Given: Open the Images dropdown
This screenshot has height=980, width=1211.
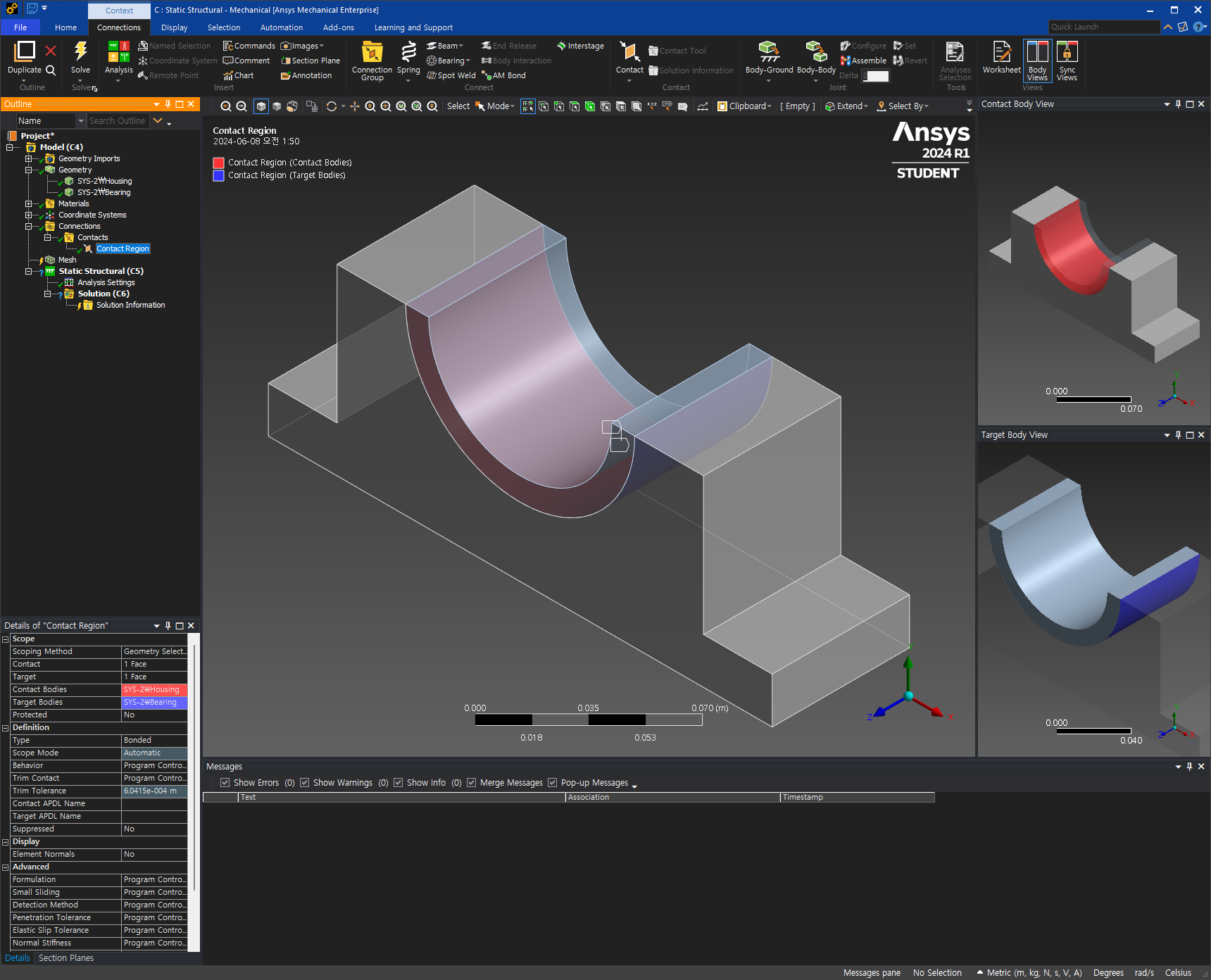Looking at the screenshot, I should pyautogui.click(x=303, y=46).
